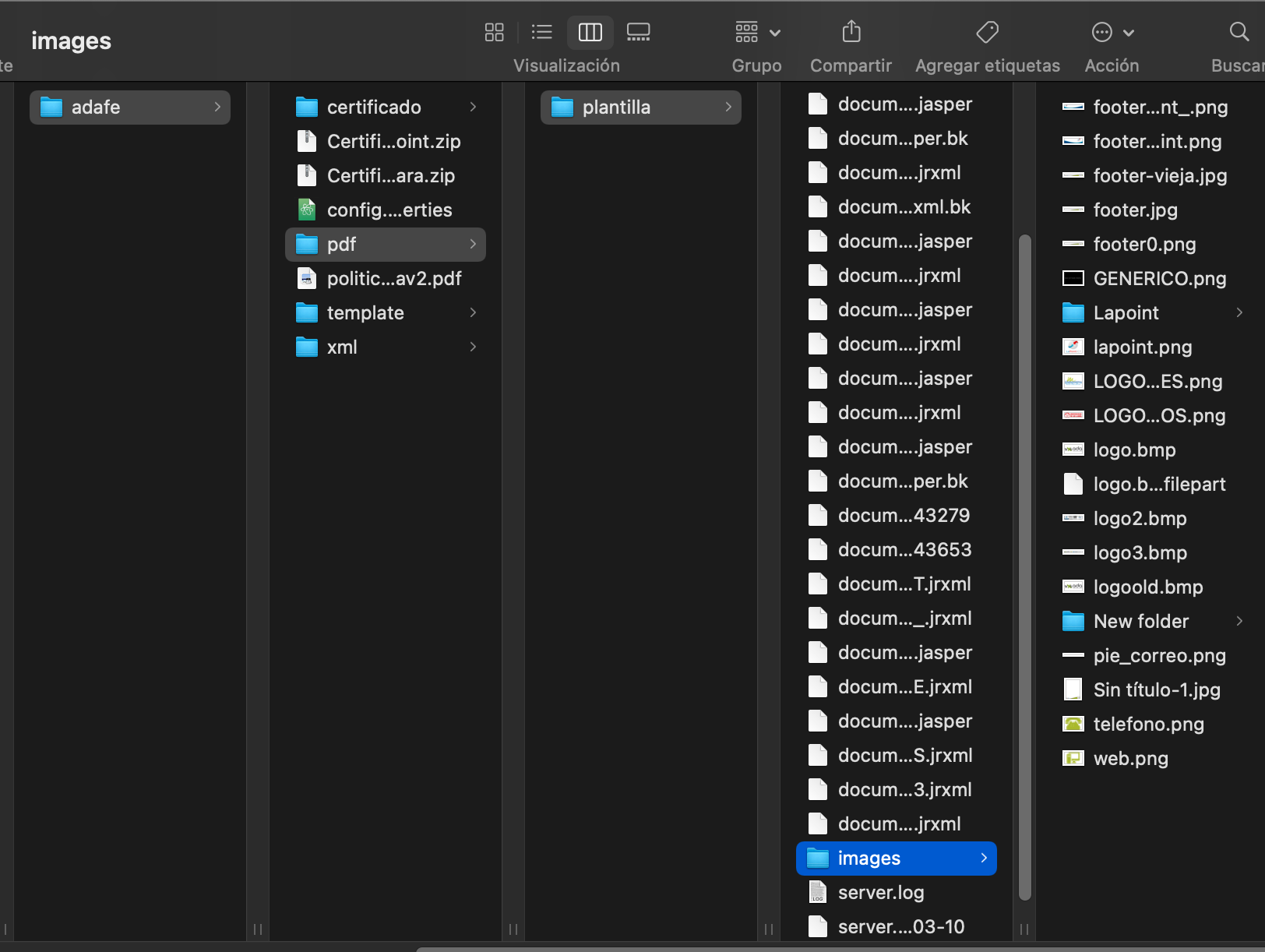This screenshot has height=952, width=1265.
Task: Switch to gallery view
Action: point(638,32)
